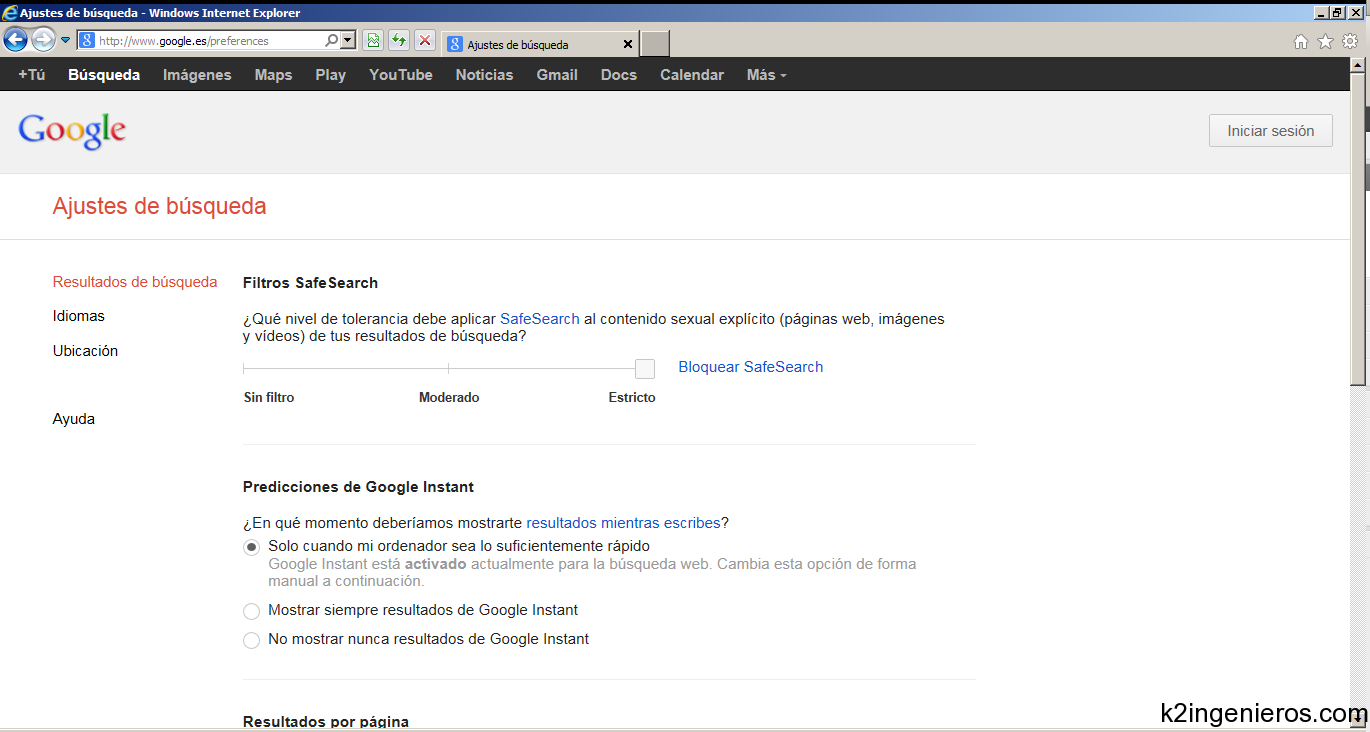Select Búsqueda in the Google top bar
The image size is (1370, 732).
tap(104, 75)
